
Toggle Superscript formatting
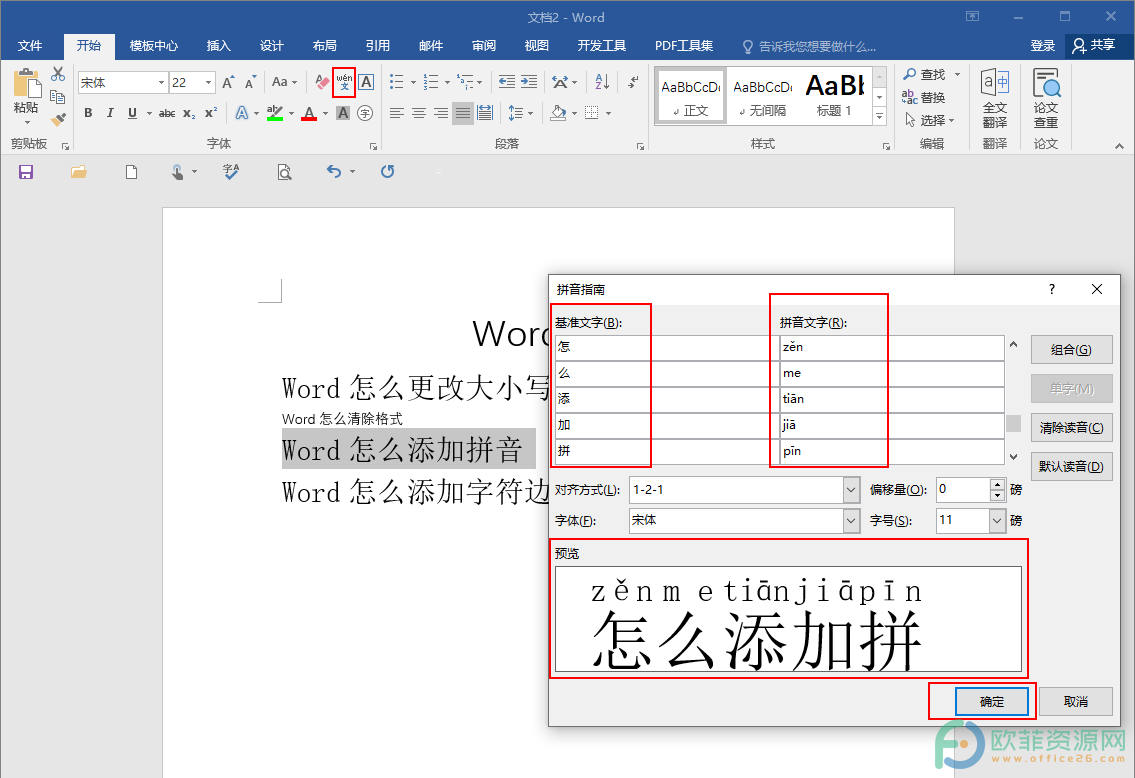coord(211,113)
